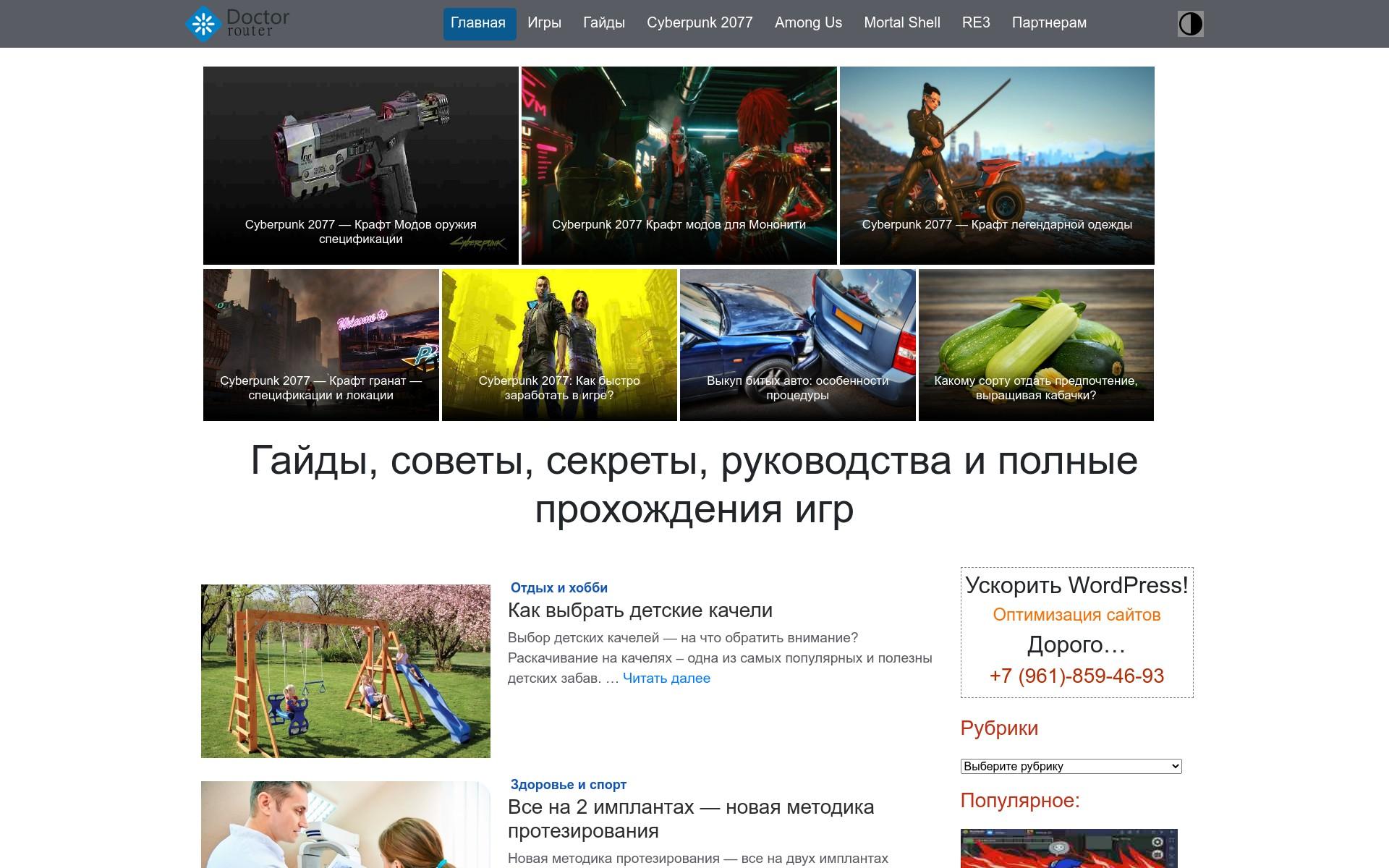The image size is (1389, 868).
Task: Click the Здоровье и спорт category link
Action: [x=568, y=785]
